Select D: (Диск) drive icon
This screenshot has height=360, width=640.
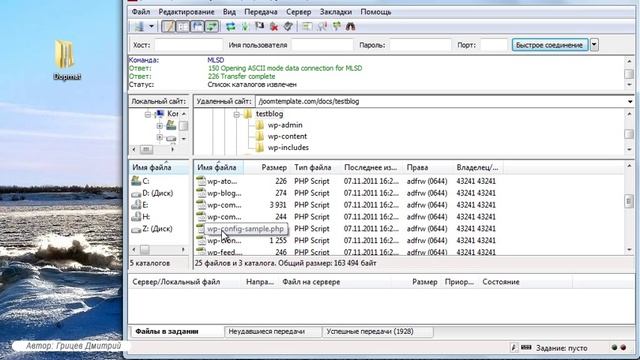136,193
